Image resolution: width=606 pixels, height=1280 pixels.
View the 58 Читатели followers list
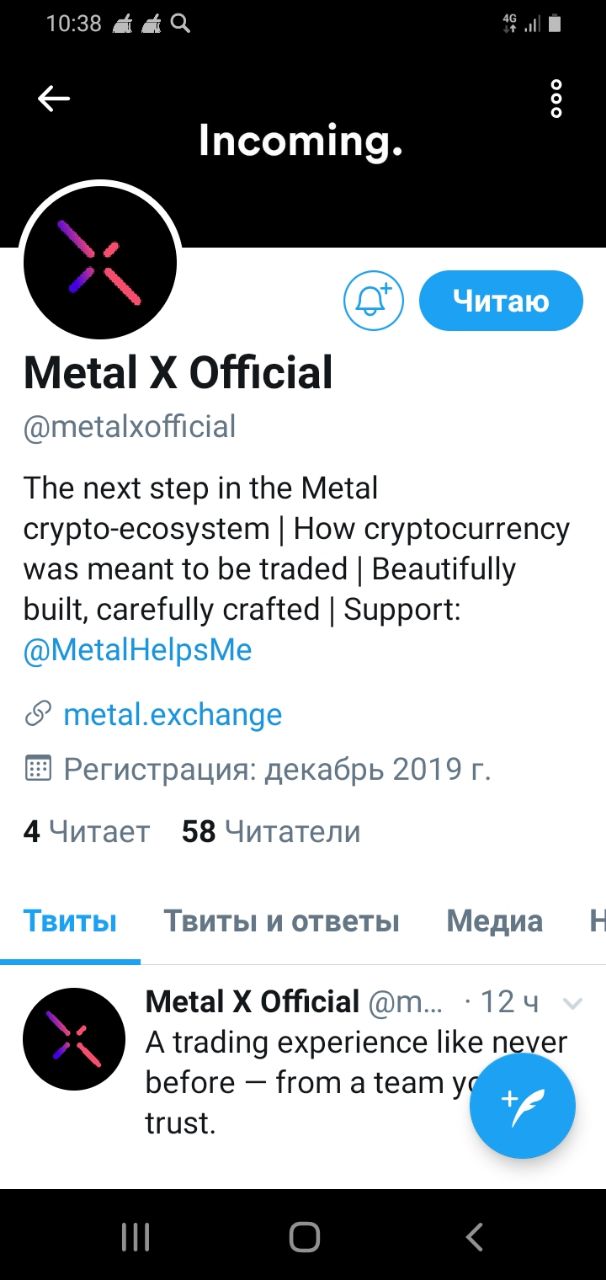tap(271, 831)
